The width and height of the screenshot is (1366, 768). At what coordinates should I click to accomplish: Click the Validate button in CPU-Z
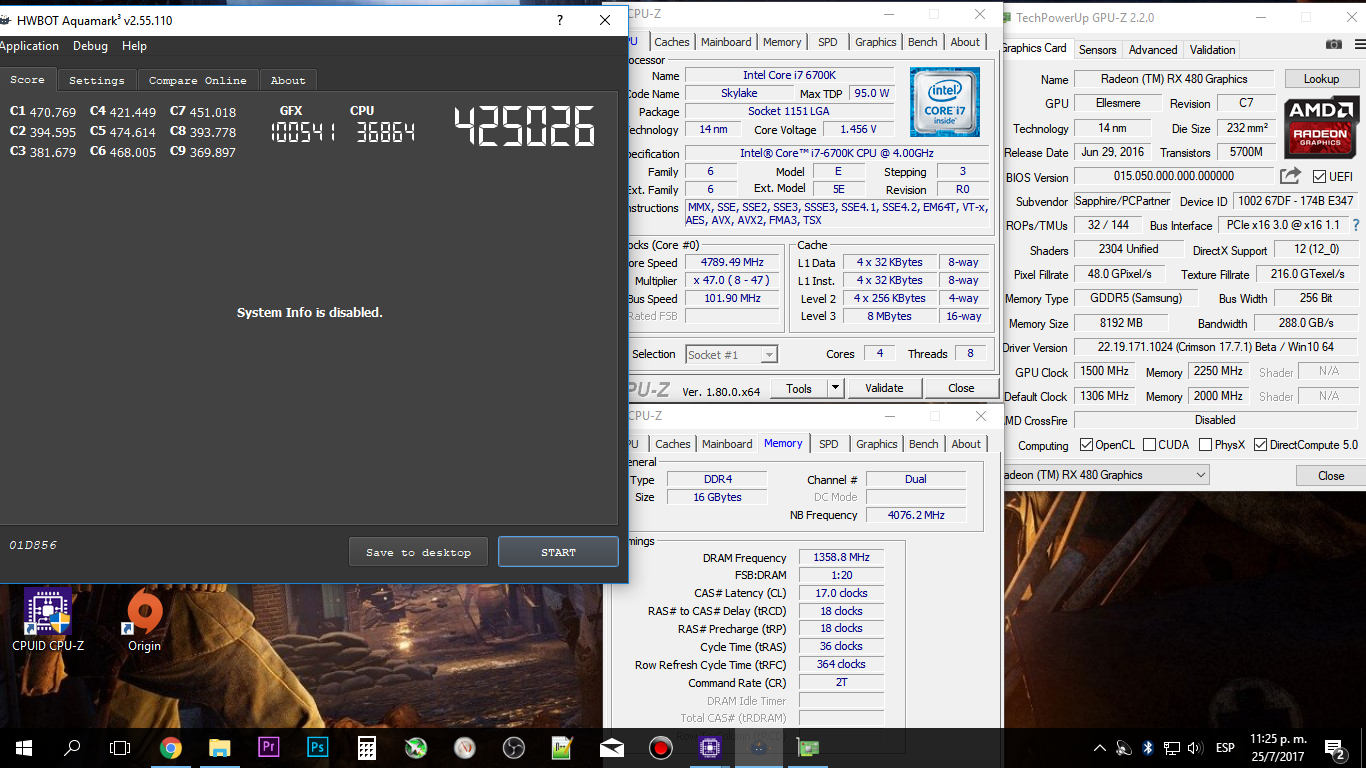tap(884, 388)
